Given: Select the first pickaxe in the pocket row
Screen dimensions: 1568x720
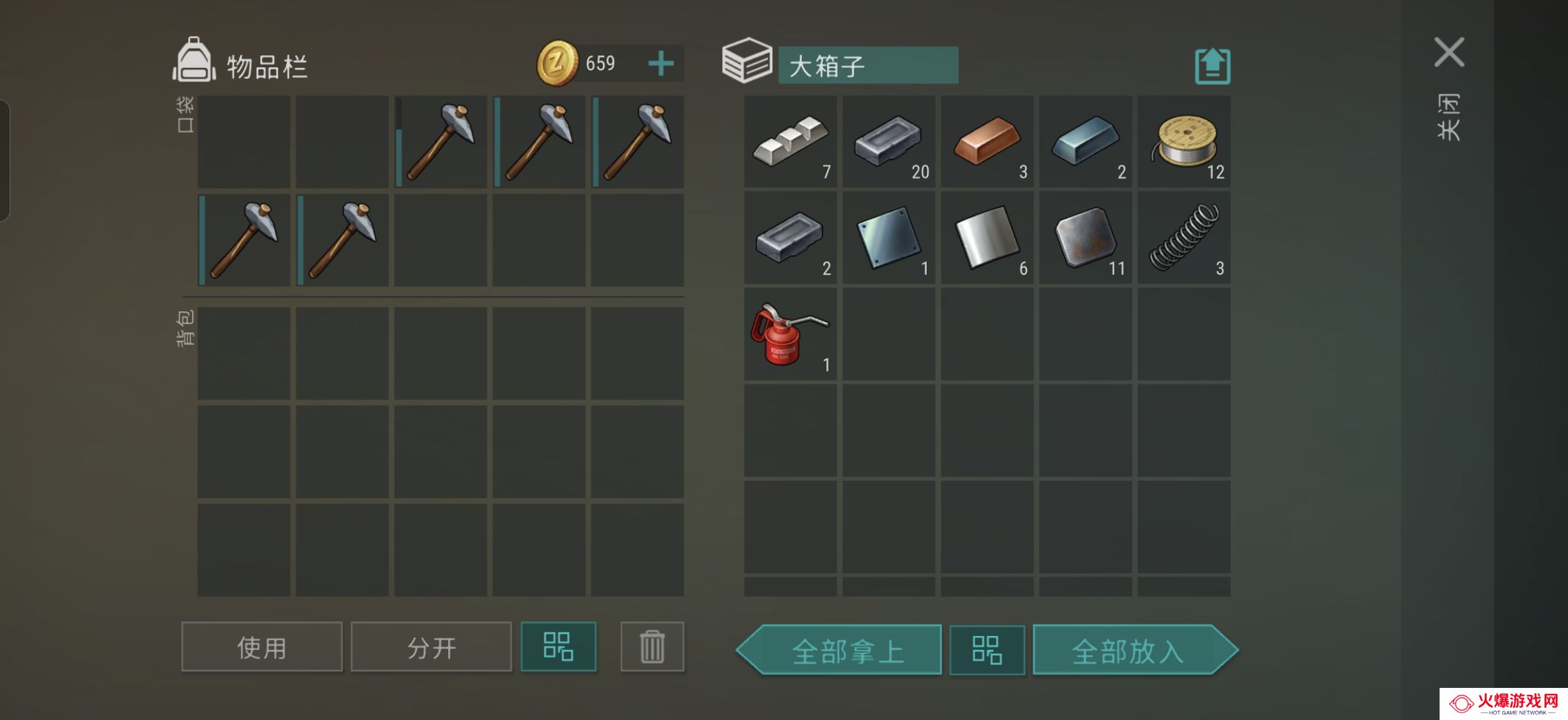Looking at the screenshot, I should point(440,141).
